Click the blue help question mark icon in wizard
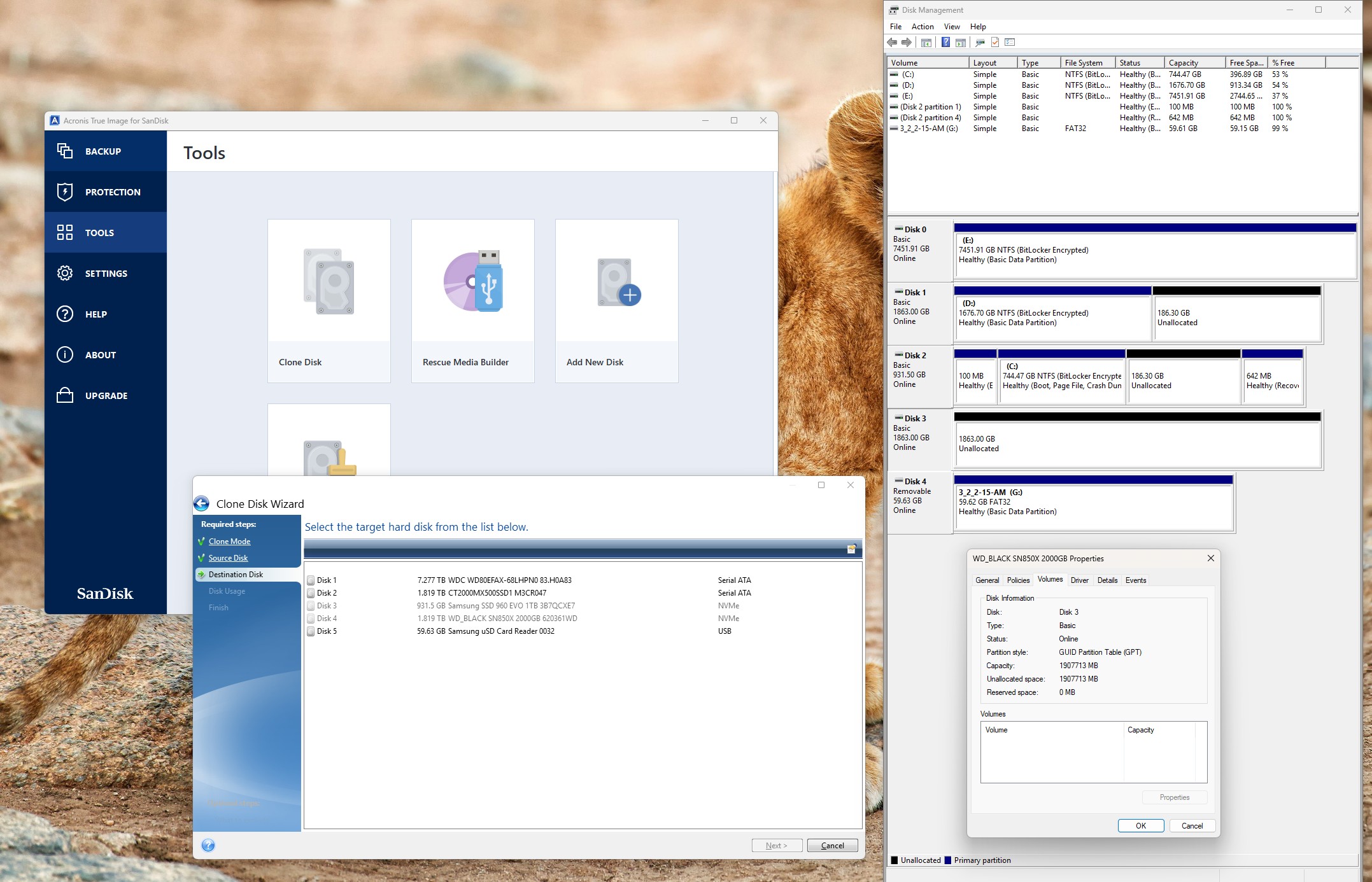Image resolution: width=1372 pixels, height=882 pixels. [208, 845]
